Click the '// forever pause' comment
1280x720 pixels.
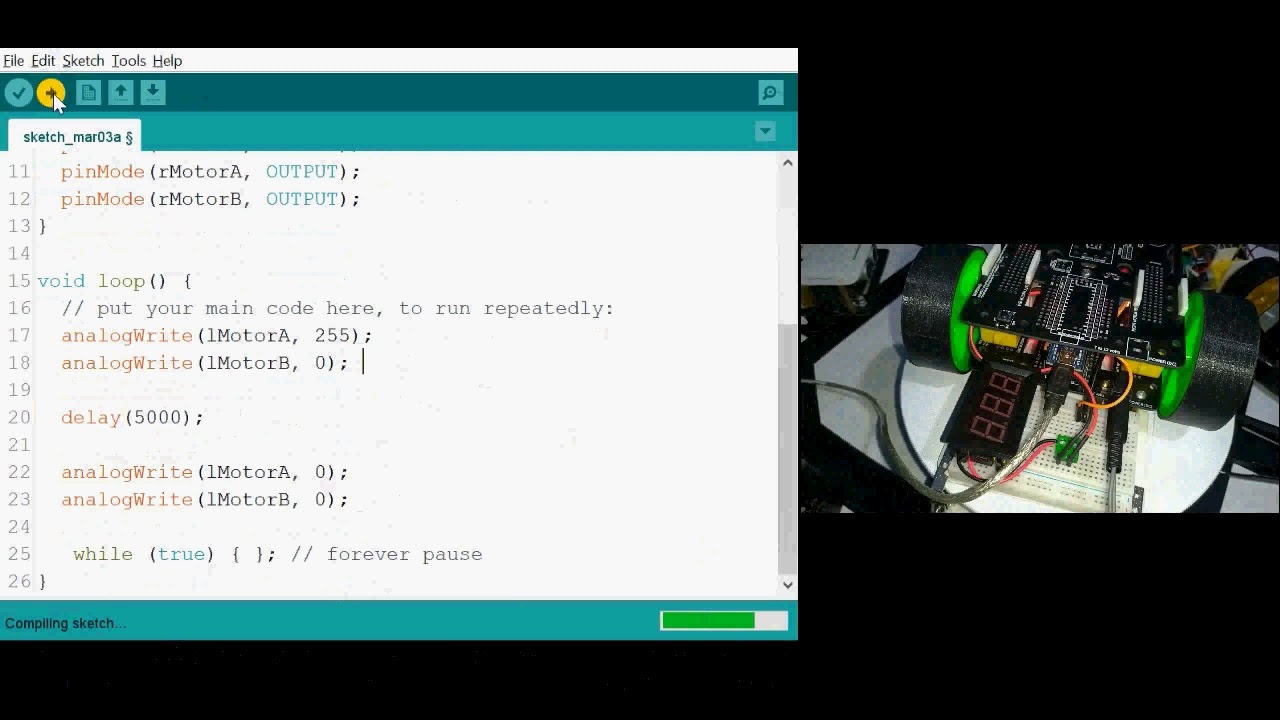point(386,554)
